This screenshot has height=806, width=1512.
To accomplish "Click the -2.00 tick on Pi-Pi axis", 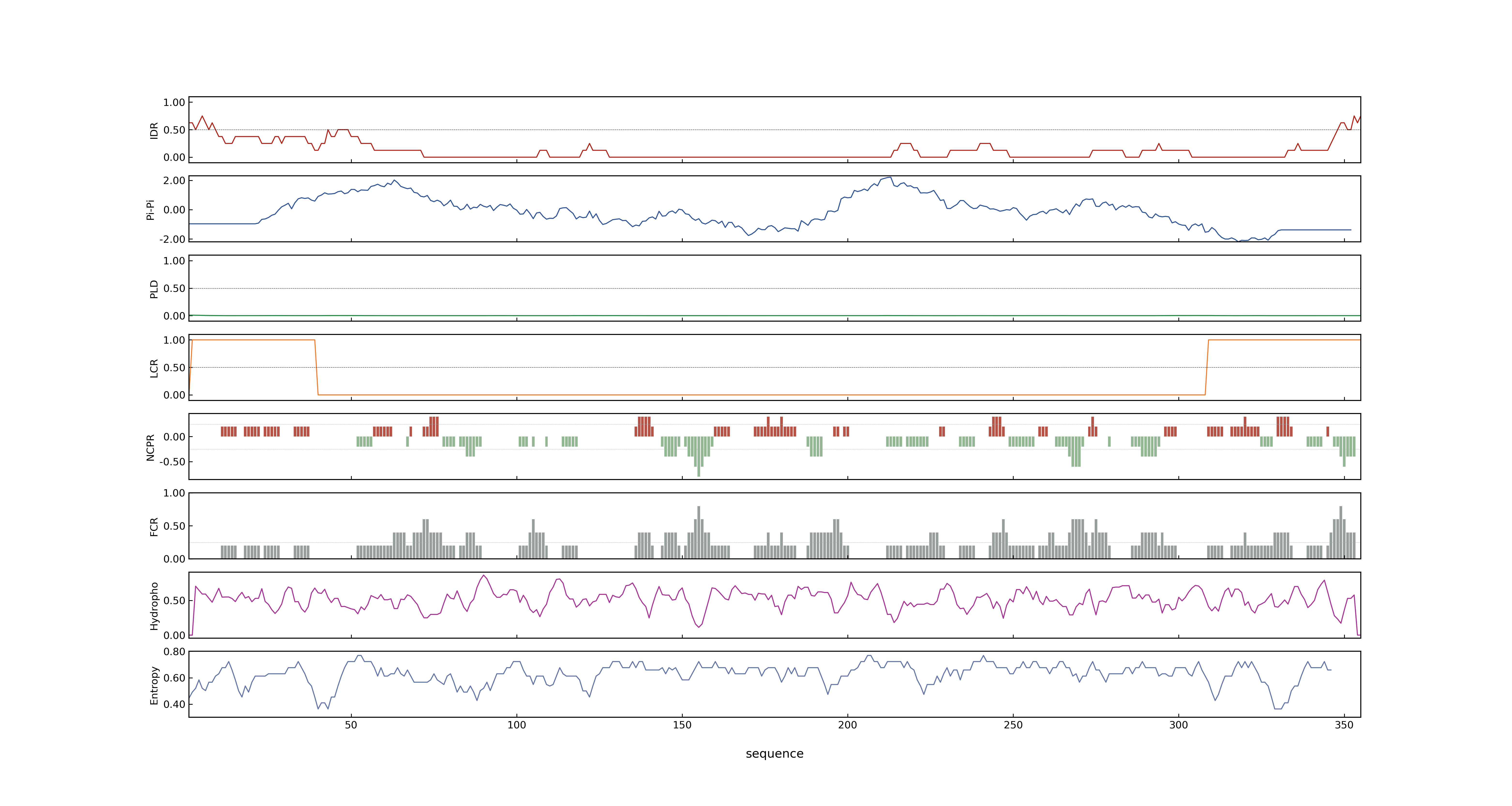I will (172, 239).
